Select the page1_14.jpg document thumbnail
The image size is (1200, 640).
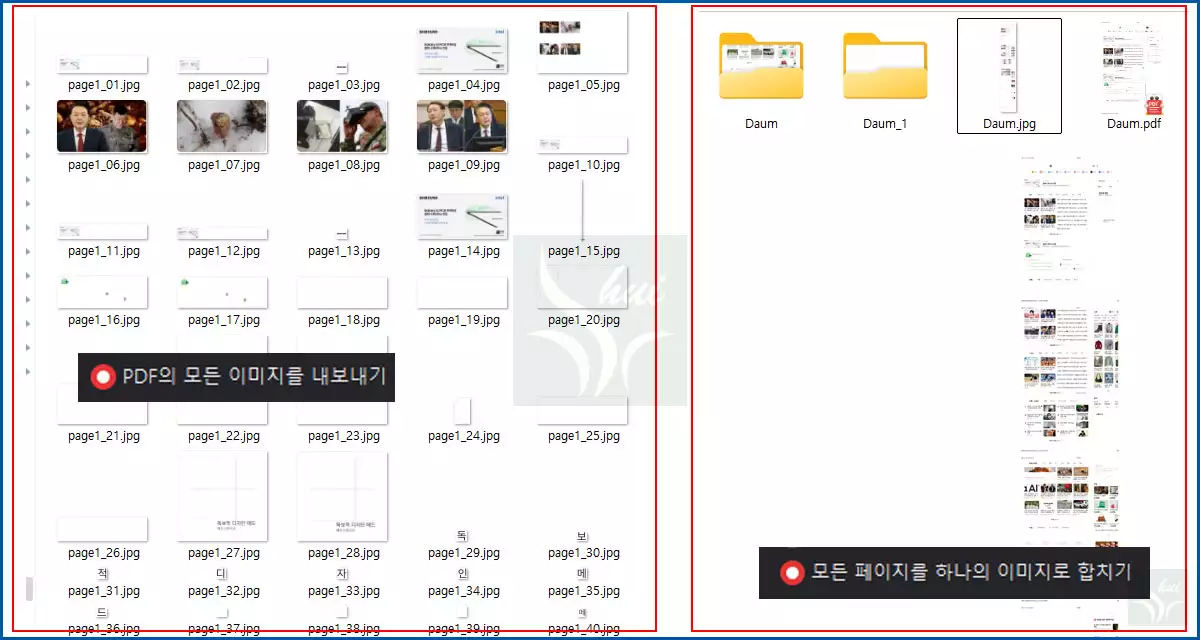pyautogui.click(x=461, y=213)
